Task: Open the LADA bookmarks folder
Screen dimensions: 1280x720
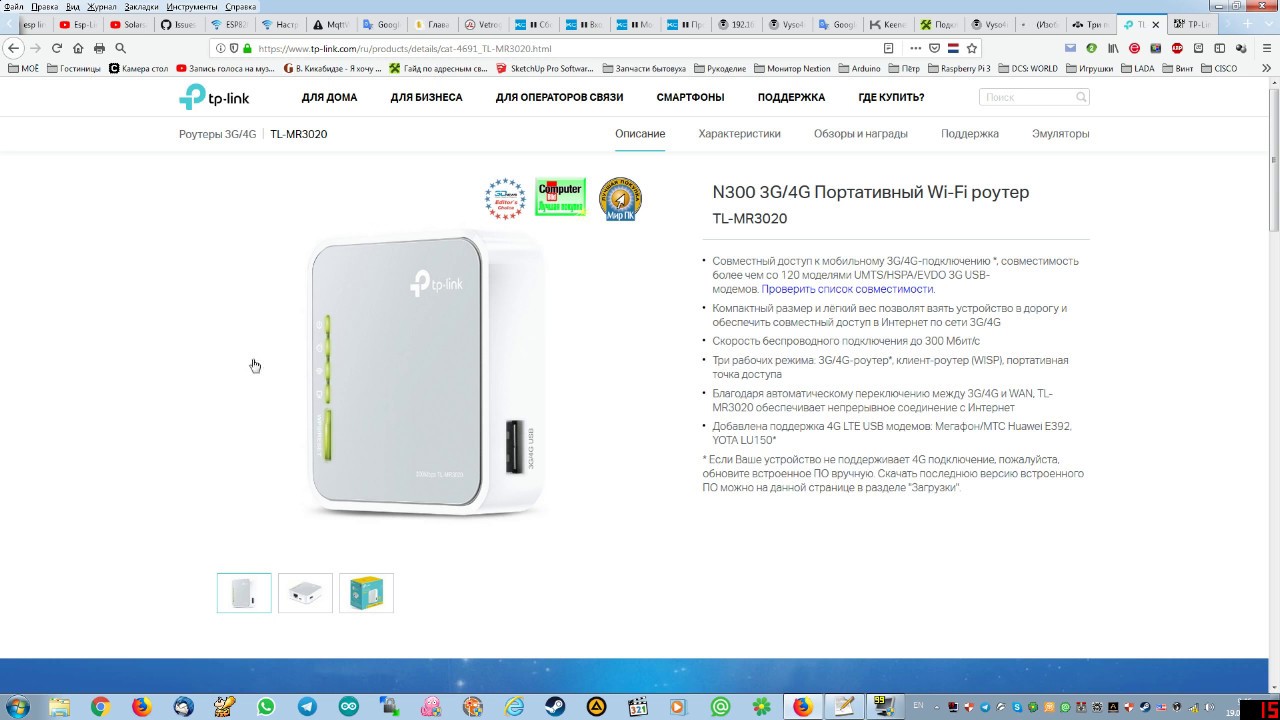Action: coord(1136,68)
